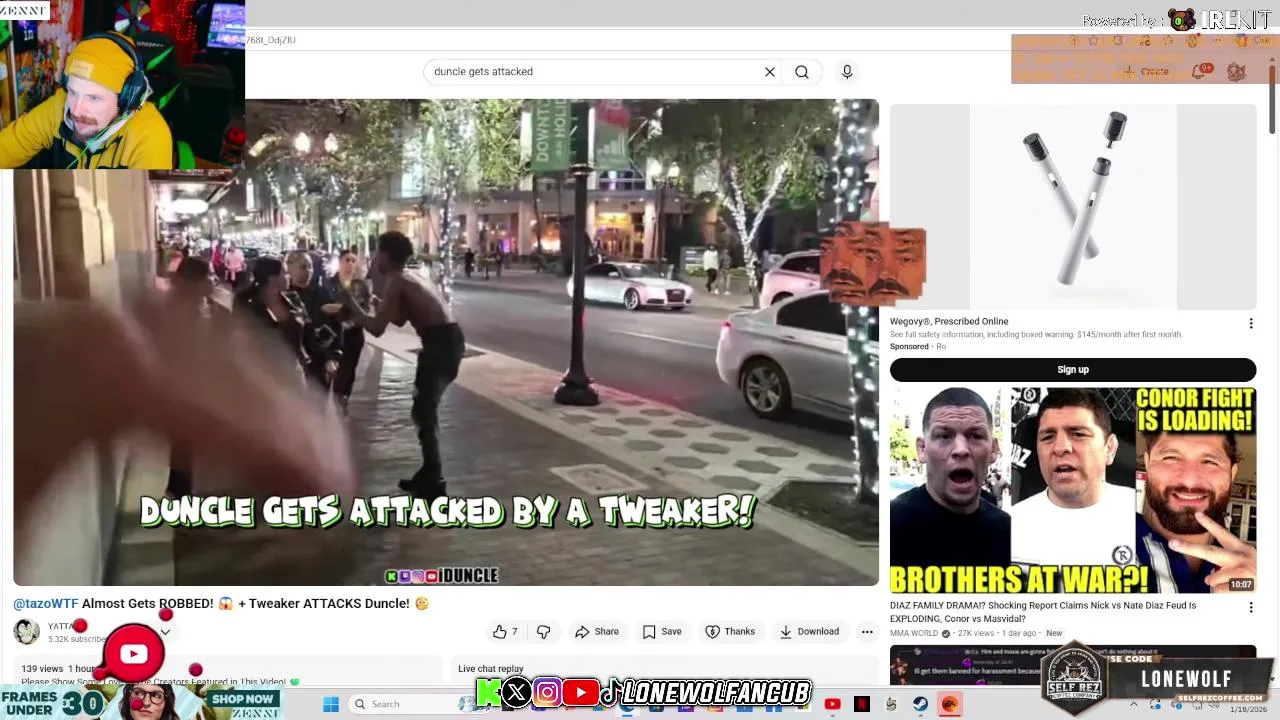Viewport: 1280px width, 720px height.
Task: Share the video
Action: (x=597, y=632)
